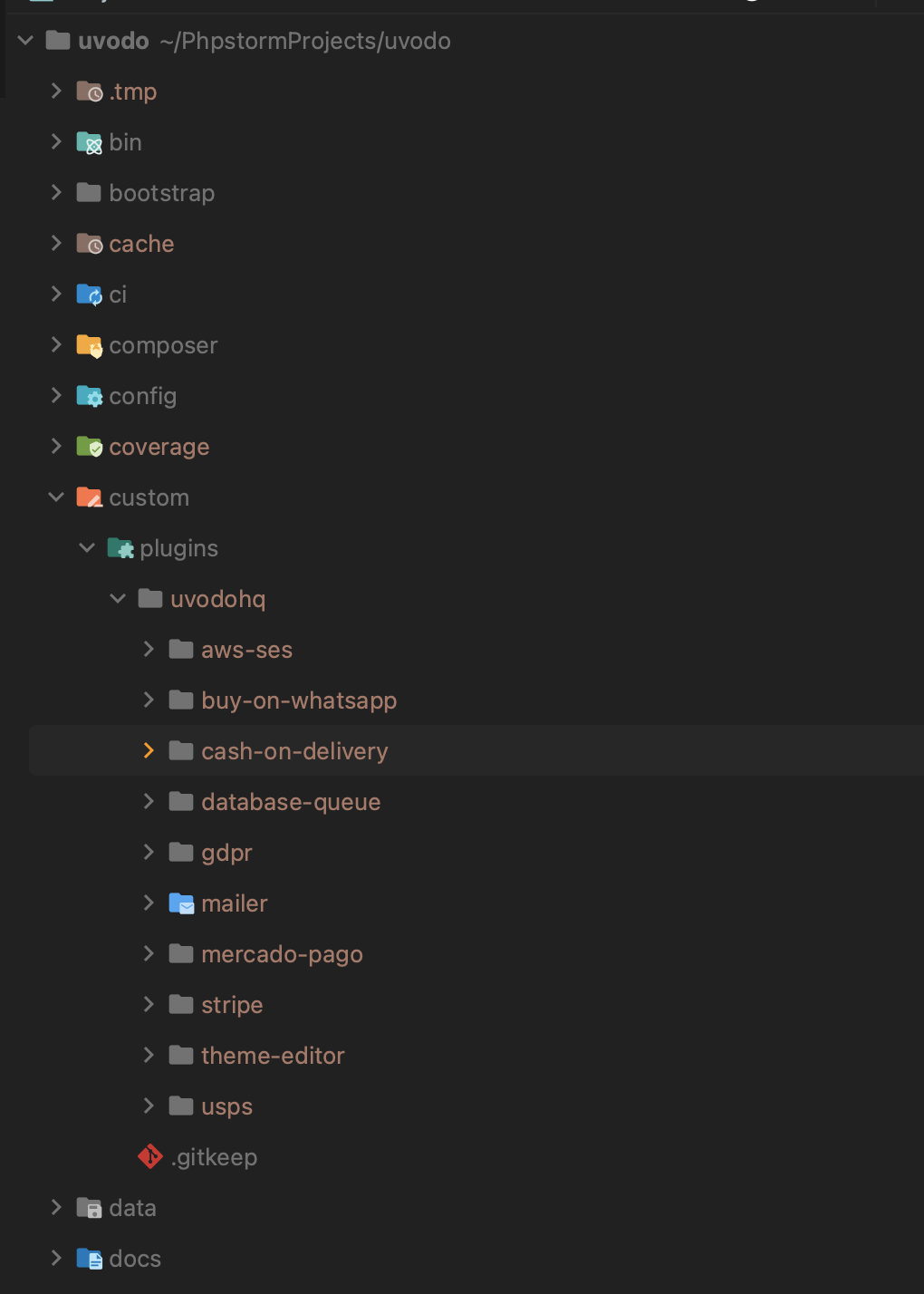This screenshot has width=924, height=1294.
Task: Click the plugins puzzle folder icon
Action: [120, 548]
